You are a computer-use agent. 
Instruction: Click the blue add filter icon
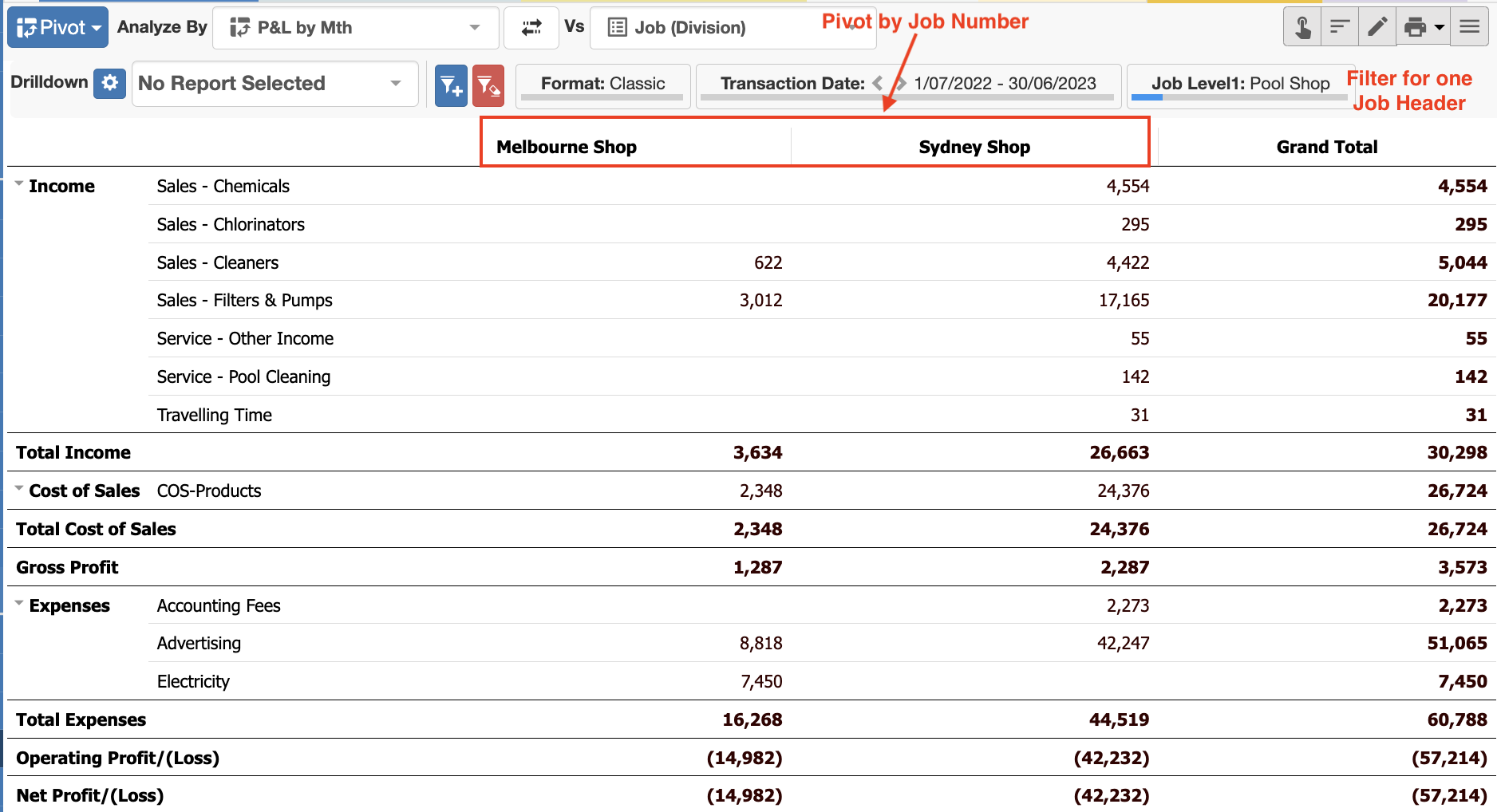coord(451,85)
